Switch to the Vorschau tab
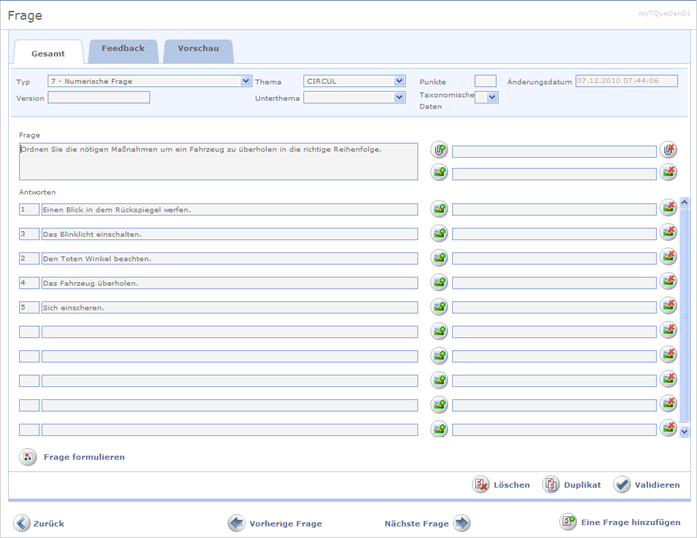697x538 pixels. (x=198, y=49)
